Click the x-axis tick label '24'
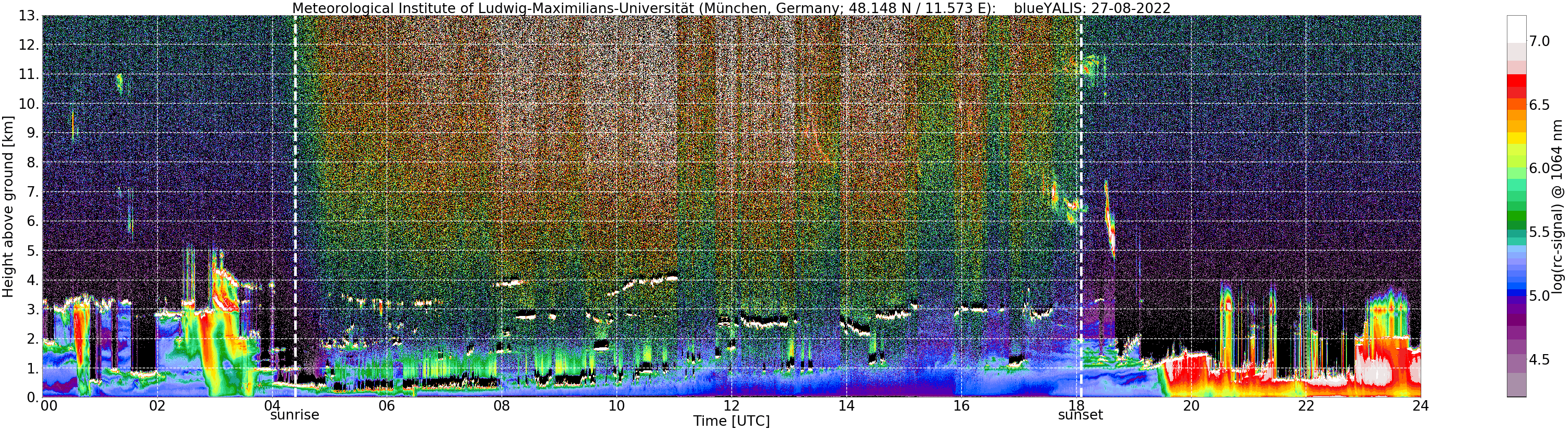The image size is (1568, 431). click(1421, 406)
